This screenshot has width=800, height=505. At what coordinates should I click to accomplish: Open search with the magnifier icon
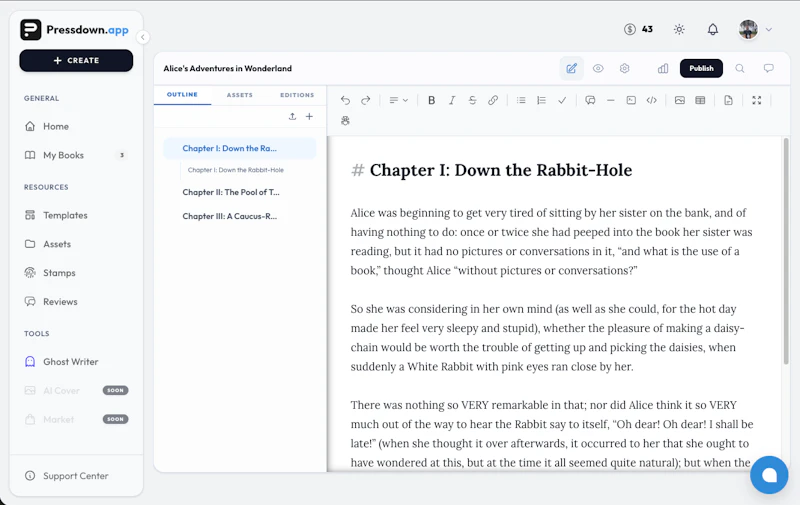click(740, 68)
